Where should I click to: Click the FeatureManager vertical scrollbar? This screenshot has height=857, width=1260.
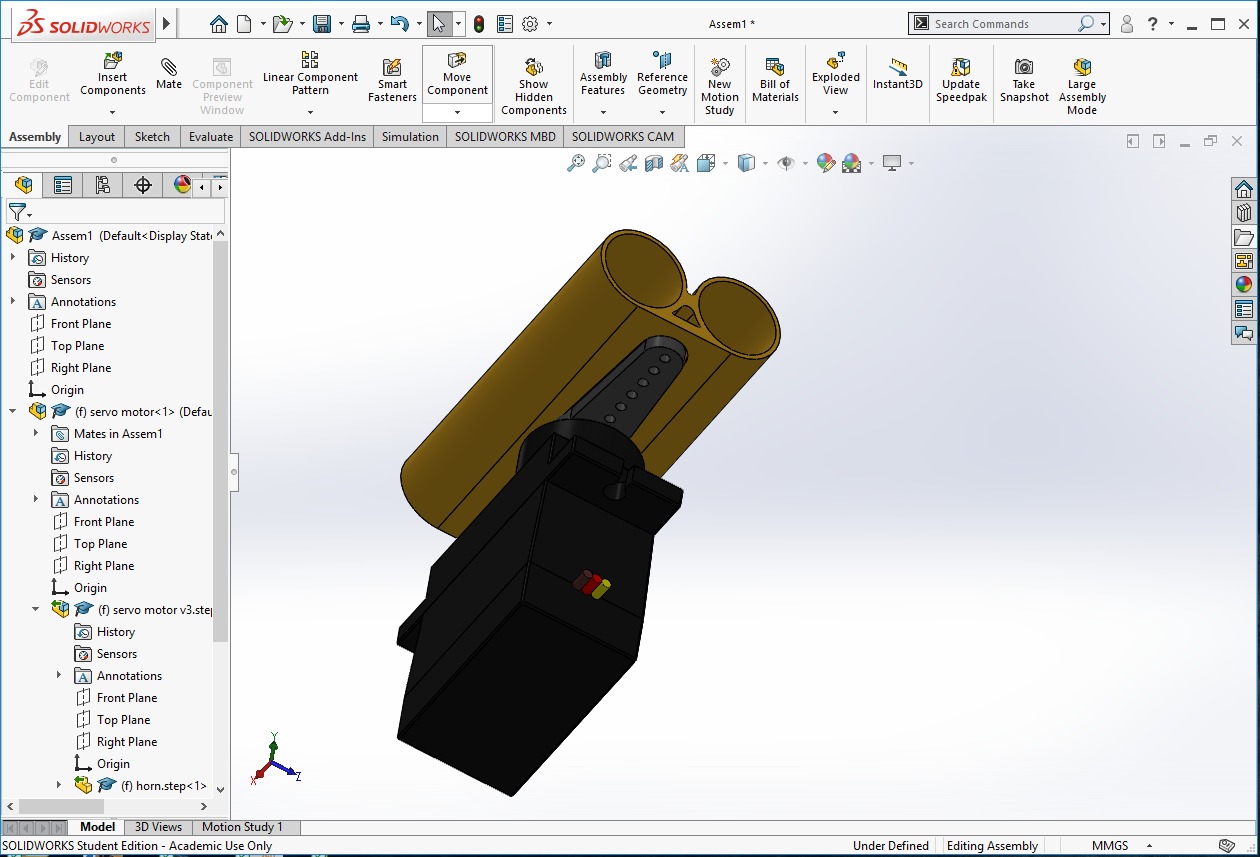[221, 511]
